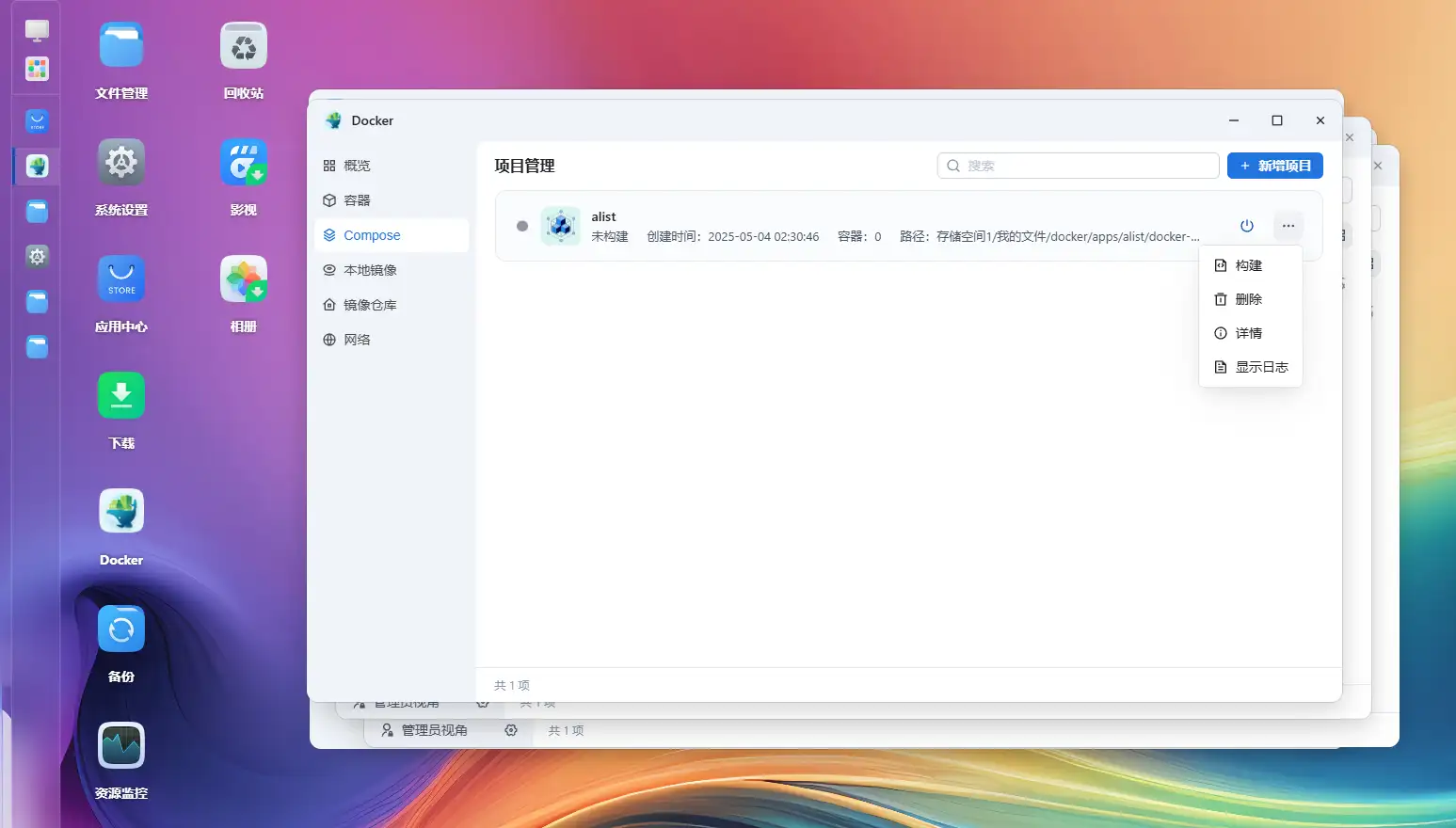The width and height of the screenshot is (1456, 828).
Task: Select 容器 containers section in Docker sidebar
Action: [x=358, y=199]
